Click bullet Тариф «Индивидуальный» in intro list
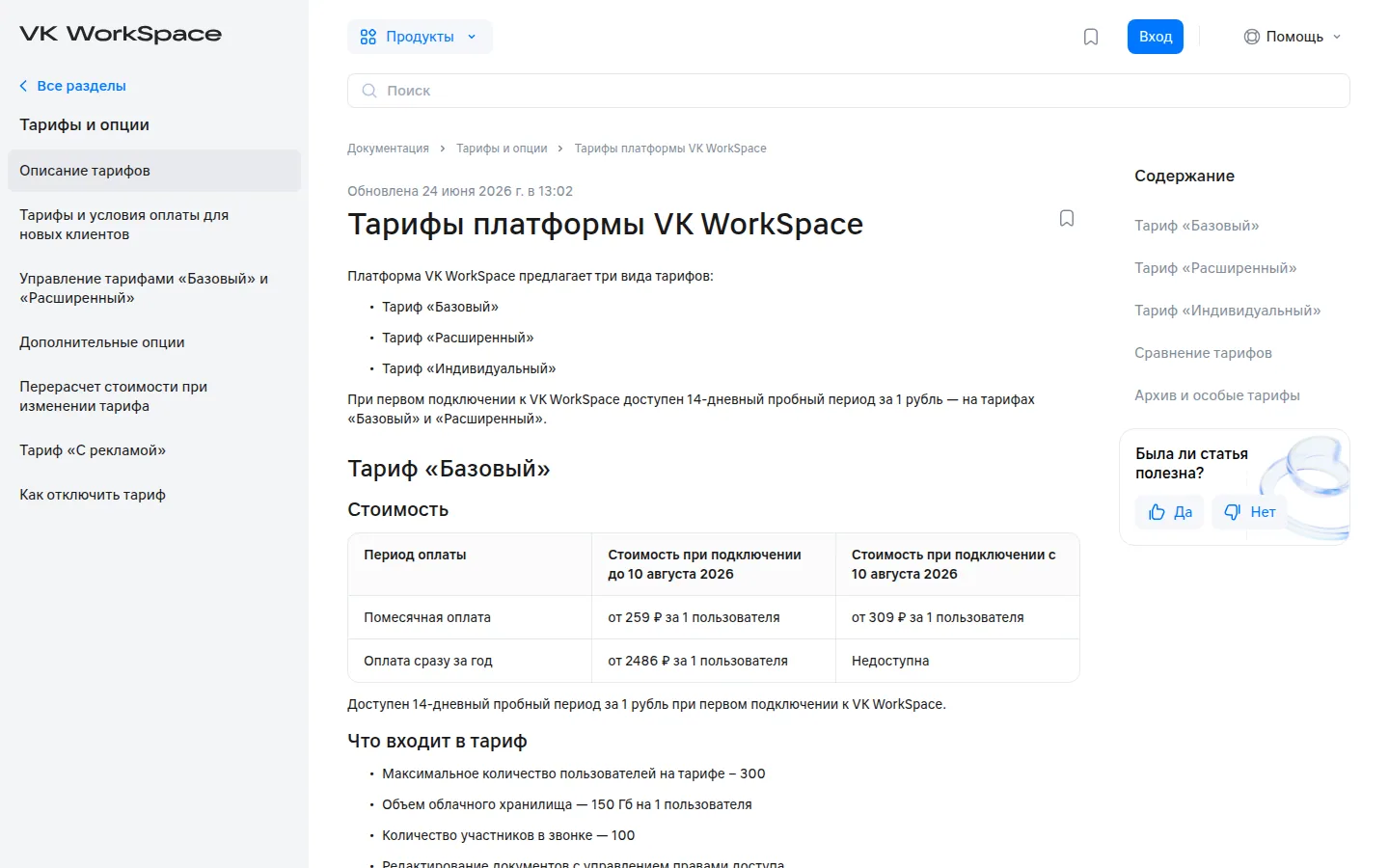 point(469,368)
